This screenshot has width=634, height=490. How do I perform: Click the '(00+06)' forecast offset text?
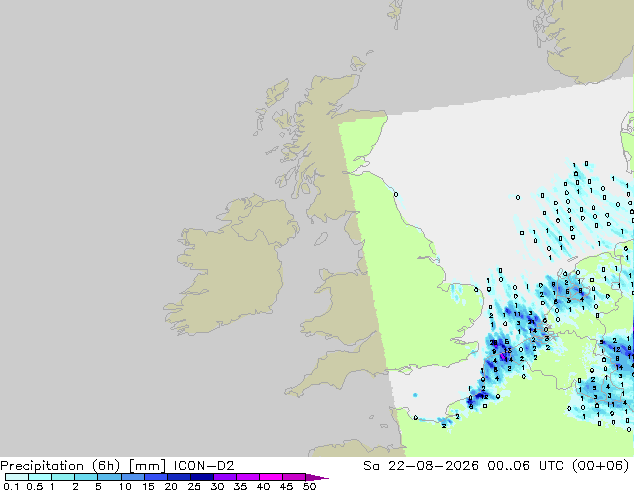click(x=601, y=466)
